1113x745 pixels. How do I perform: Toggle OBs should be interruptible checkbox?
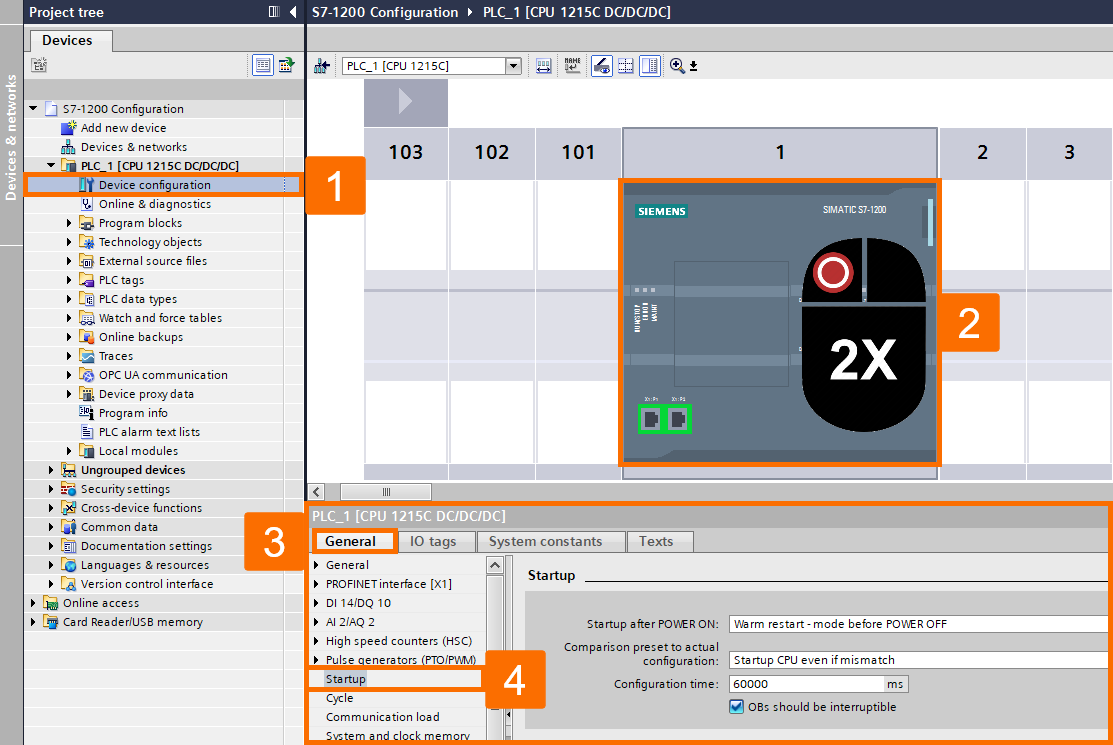(x=737, y=707)
